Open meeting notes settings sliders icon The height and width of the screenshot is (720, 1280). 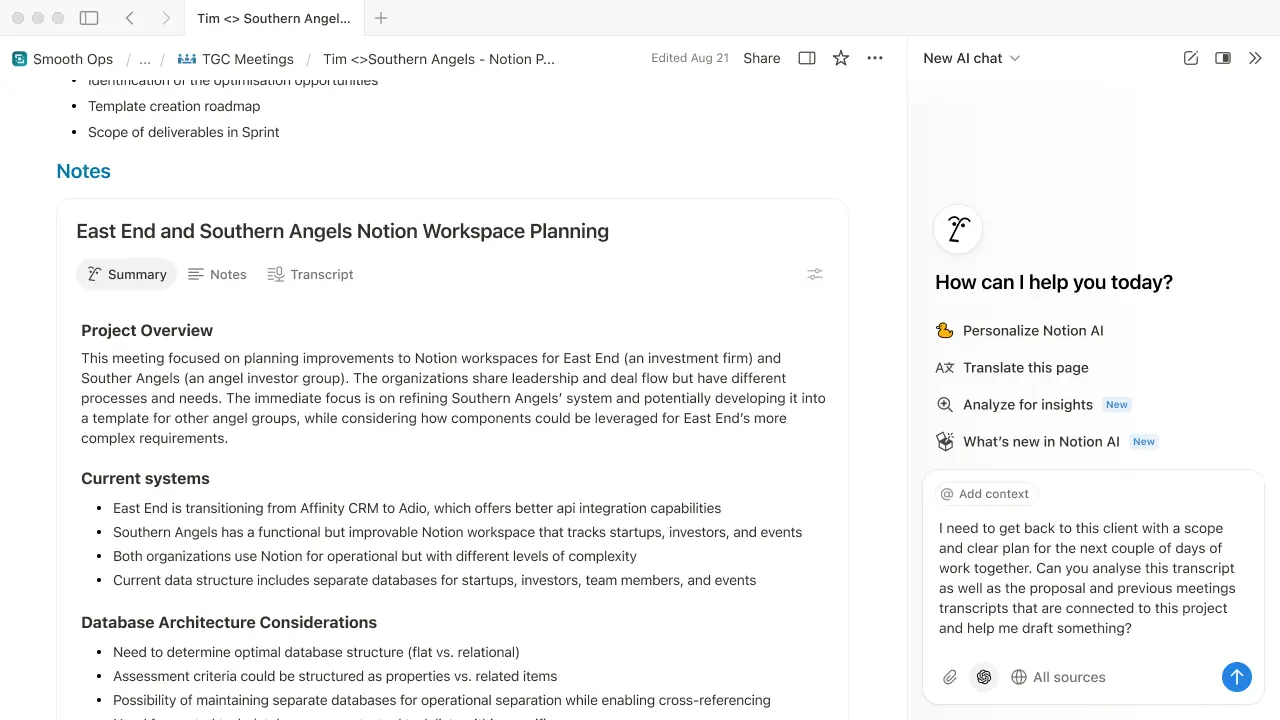coord(815,274)
